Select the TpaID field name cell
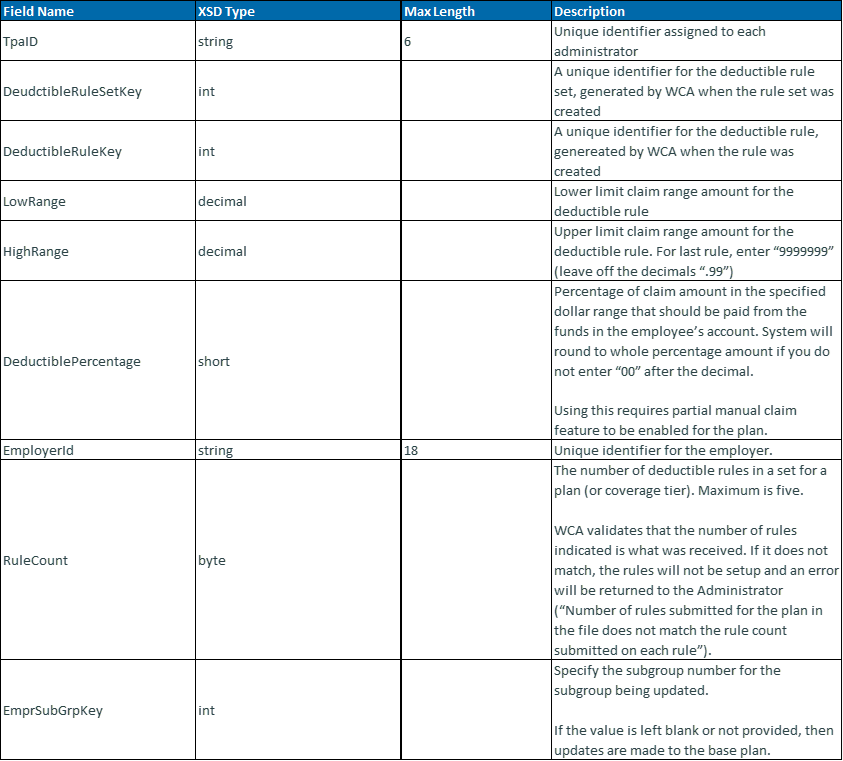Viewport: 843px width, 761px height. coord(21,42)
